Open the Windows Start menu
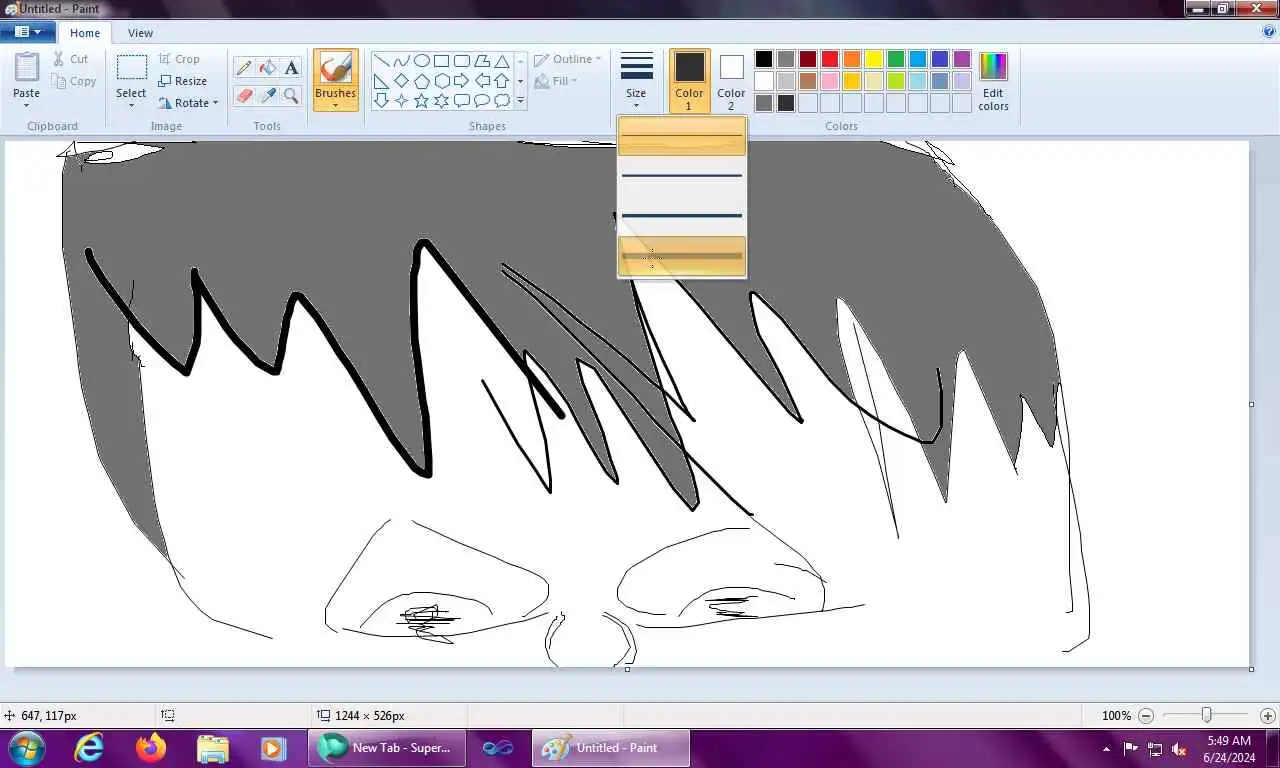Screen dimensions: 1280x768 coord(25,748)
